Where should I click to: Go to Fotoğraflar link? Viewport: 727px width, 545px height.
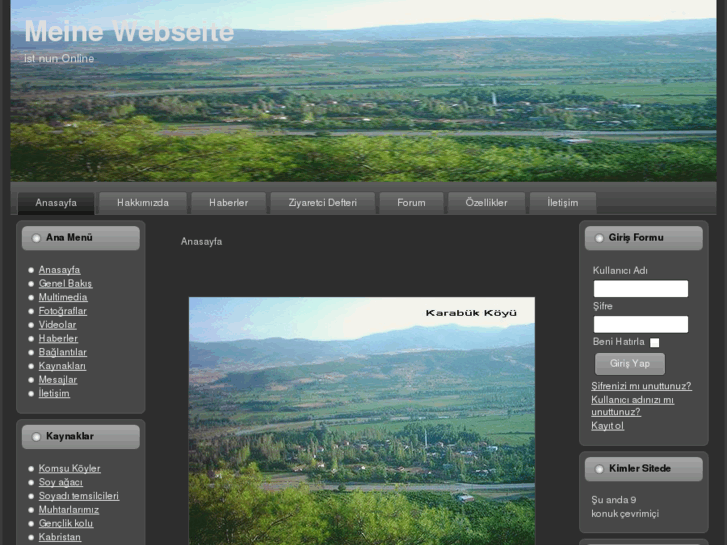point(63,311)
